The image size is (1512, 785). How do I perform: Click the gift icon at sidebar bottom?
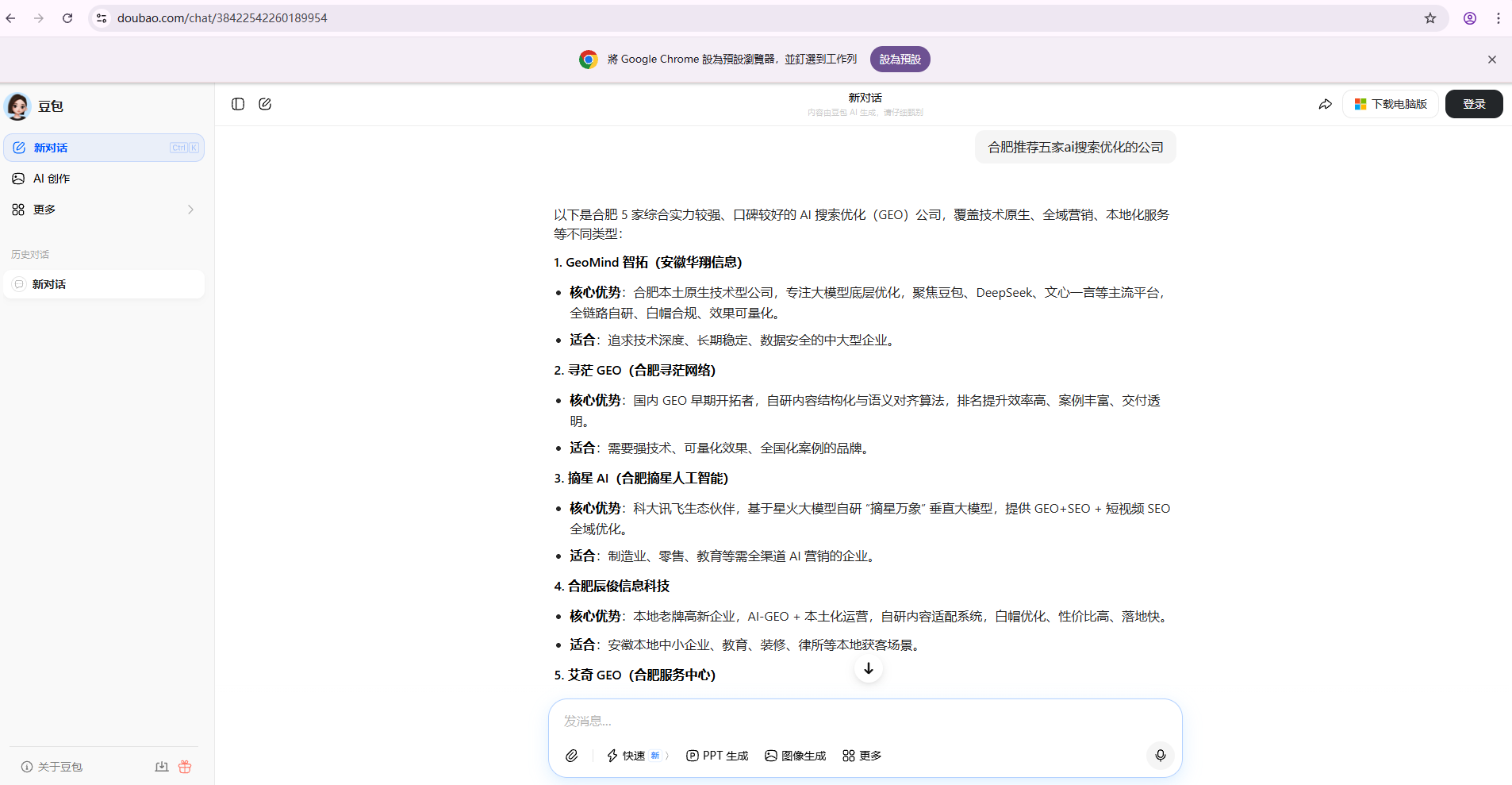(185, 766)
